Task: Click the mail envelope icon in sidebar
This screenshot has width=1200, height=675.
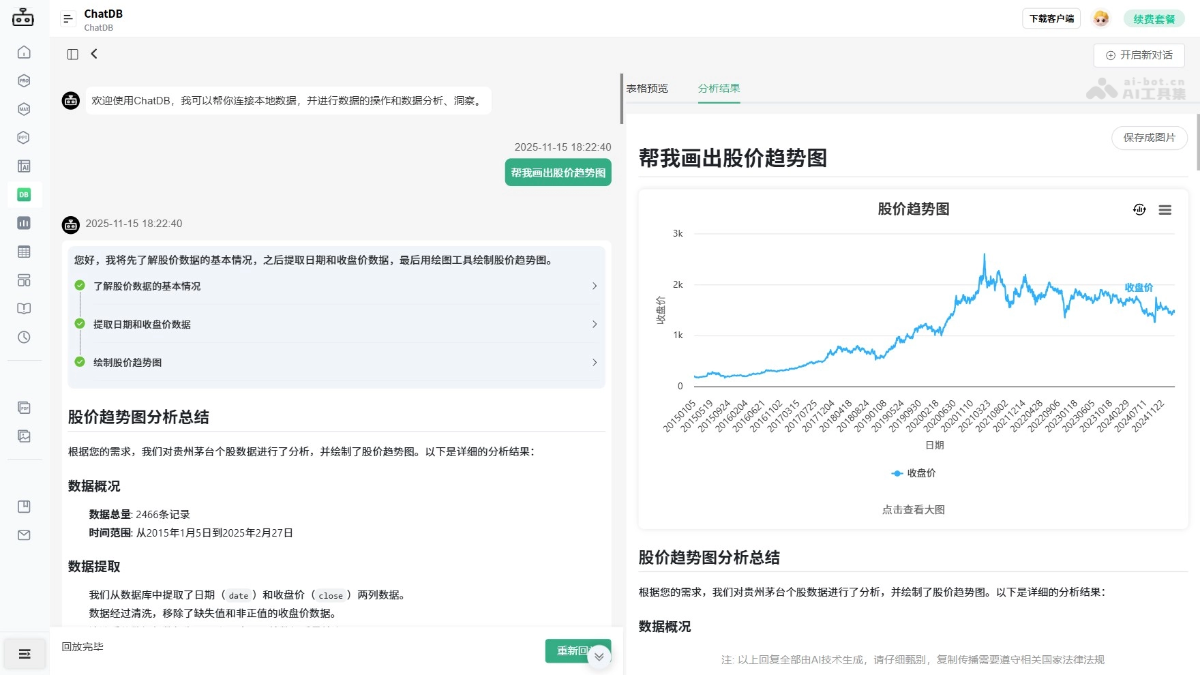Action: point(23,535)
